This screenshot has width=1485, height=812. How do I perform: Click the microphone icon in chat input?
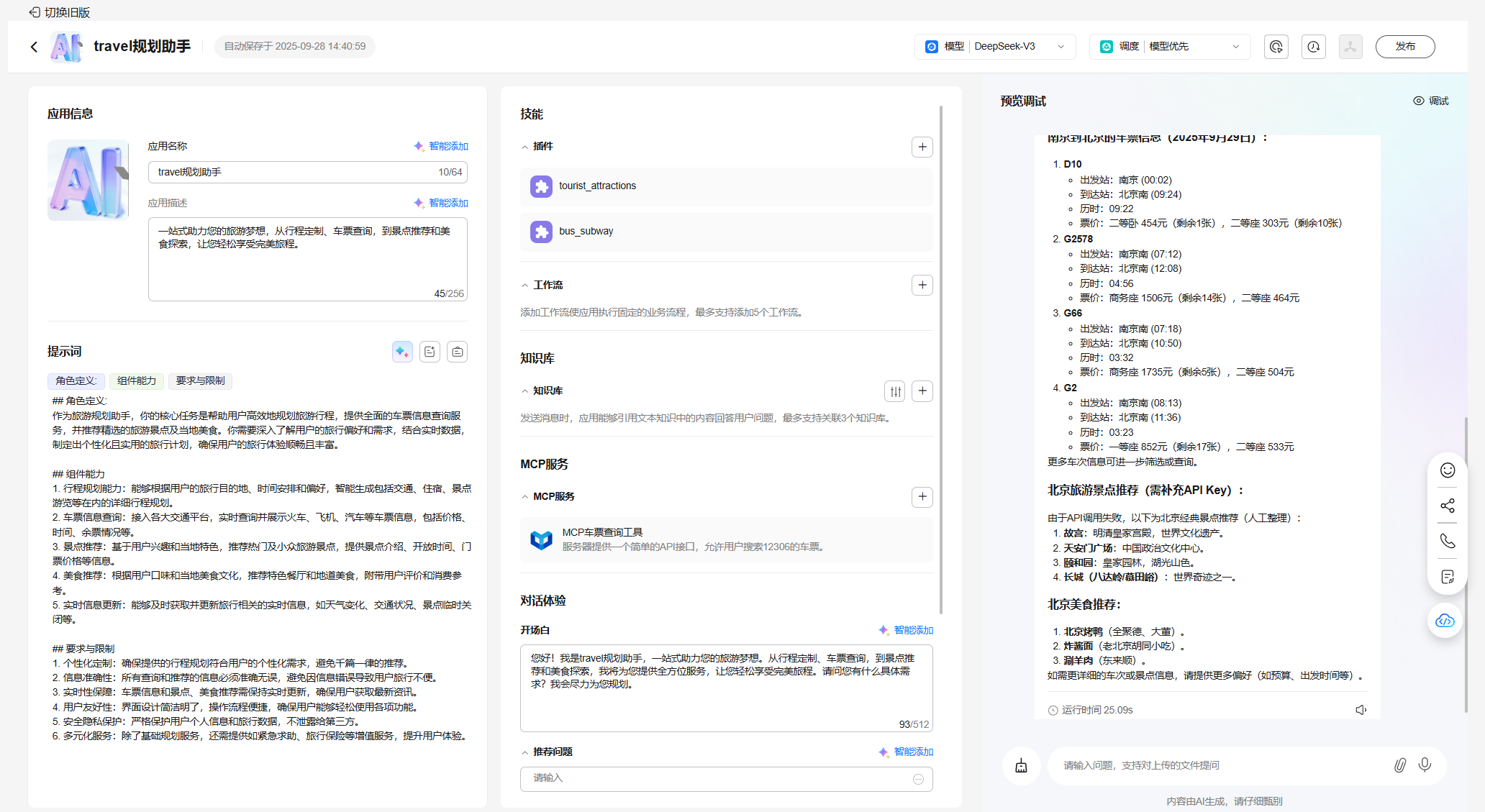1424,765
